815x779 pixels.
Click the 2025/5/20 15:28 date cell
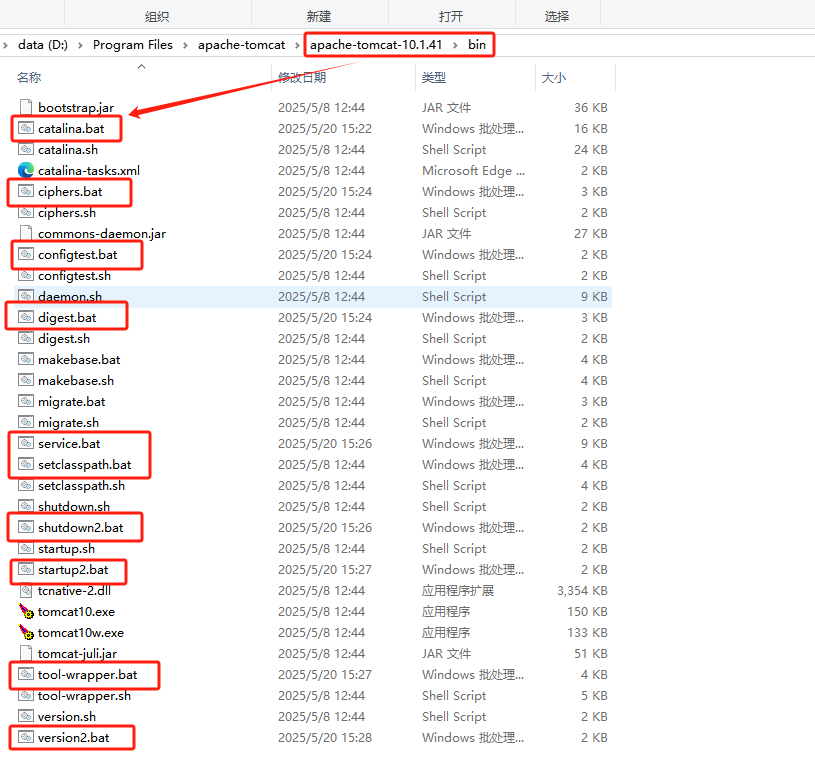(325, 737)
